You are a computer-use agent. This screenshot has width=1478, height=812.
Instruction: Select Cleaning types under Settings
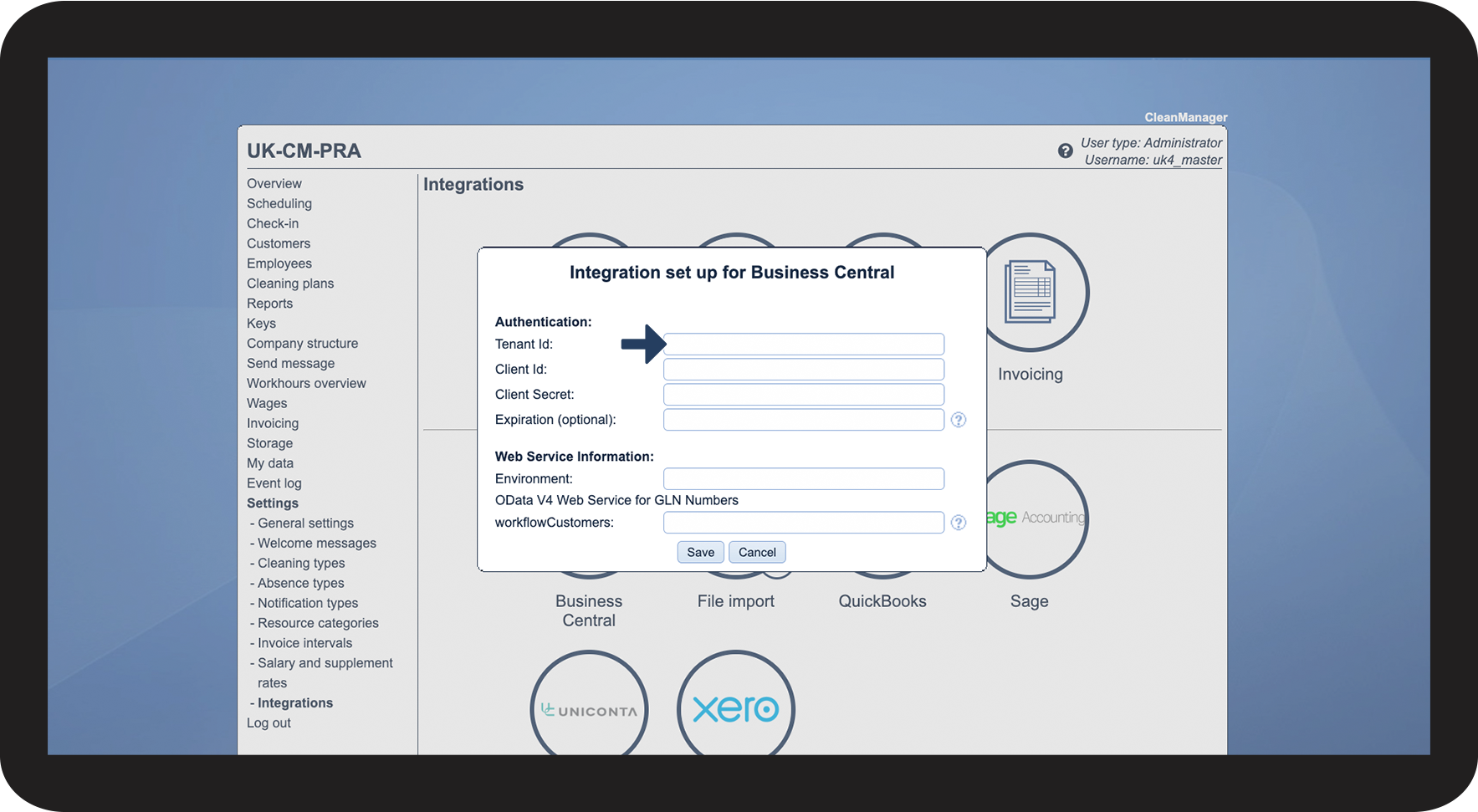point(301,563)
